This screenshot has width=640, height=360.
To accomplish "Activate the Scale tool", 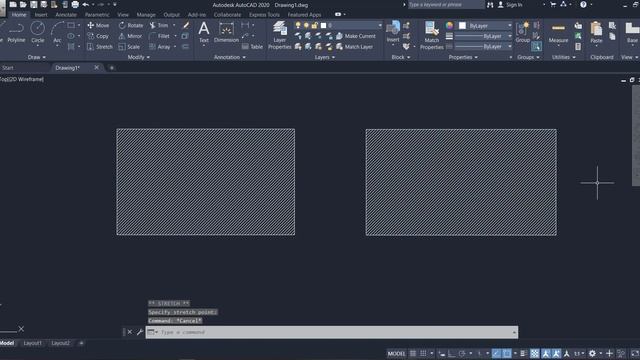I will coord(129,47).
